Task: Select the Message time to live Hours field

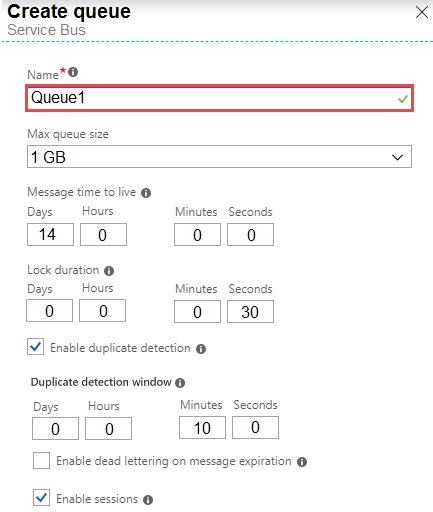Action: [103, 235]
